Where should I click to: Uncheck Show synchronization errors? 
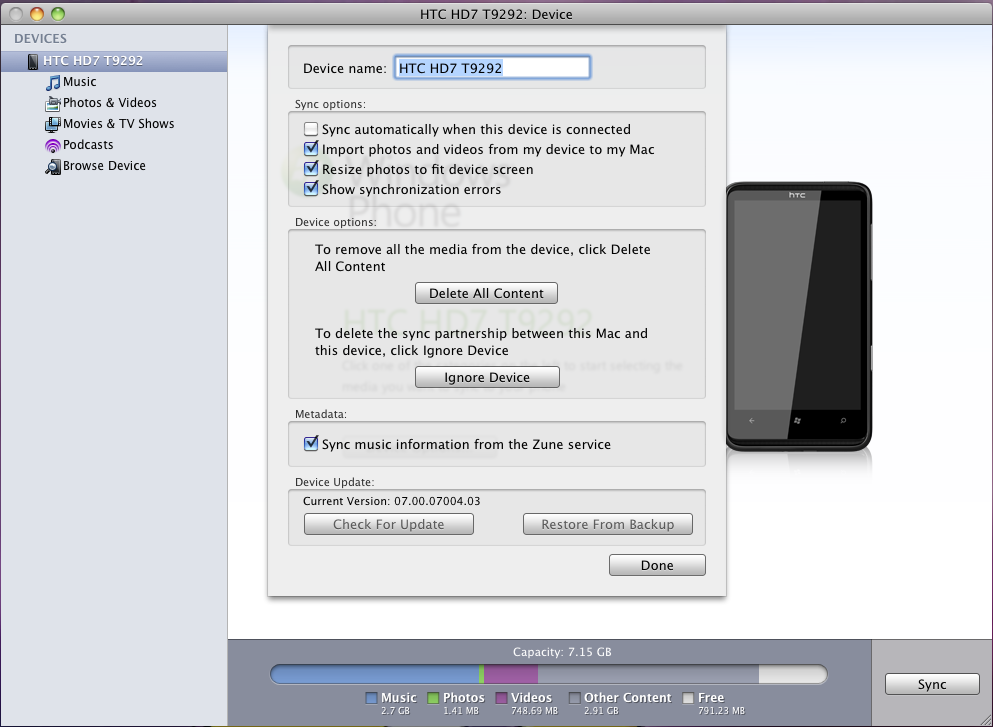(x=311, y=189)
